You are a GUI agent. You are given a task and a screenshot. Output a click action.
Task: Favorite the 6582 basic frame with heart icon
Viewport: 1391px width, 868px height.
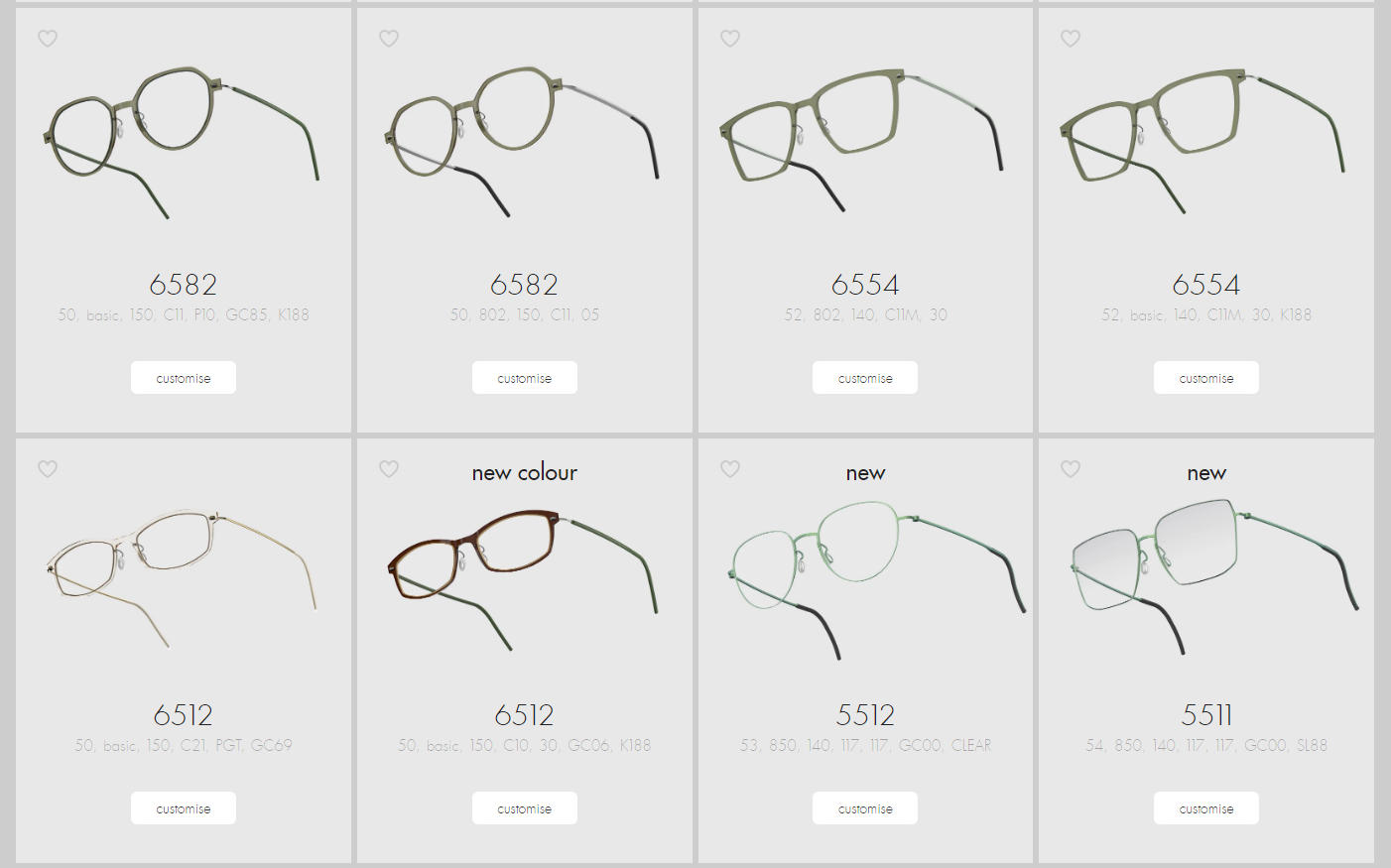pyautogui.click(x=48, y=39)
